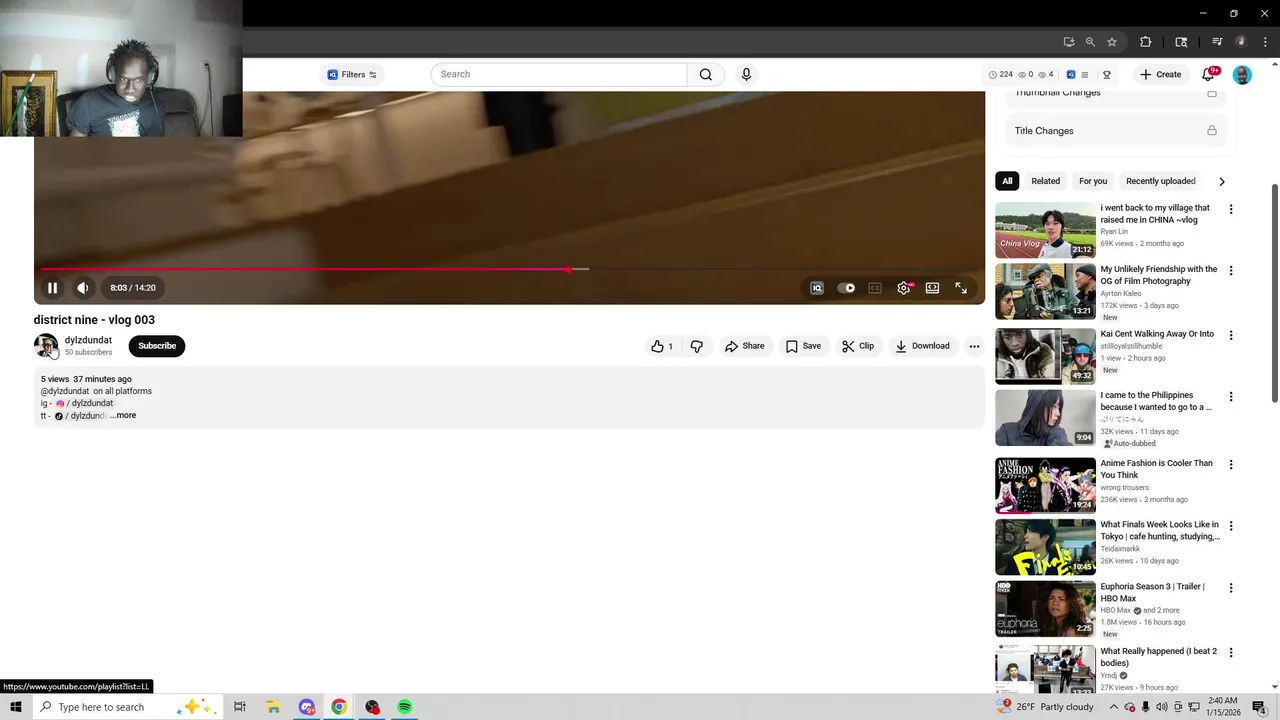
Task: Pause the video playback
Action: coord(52,288)
